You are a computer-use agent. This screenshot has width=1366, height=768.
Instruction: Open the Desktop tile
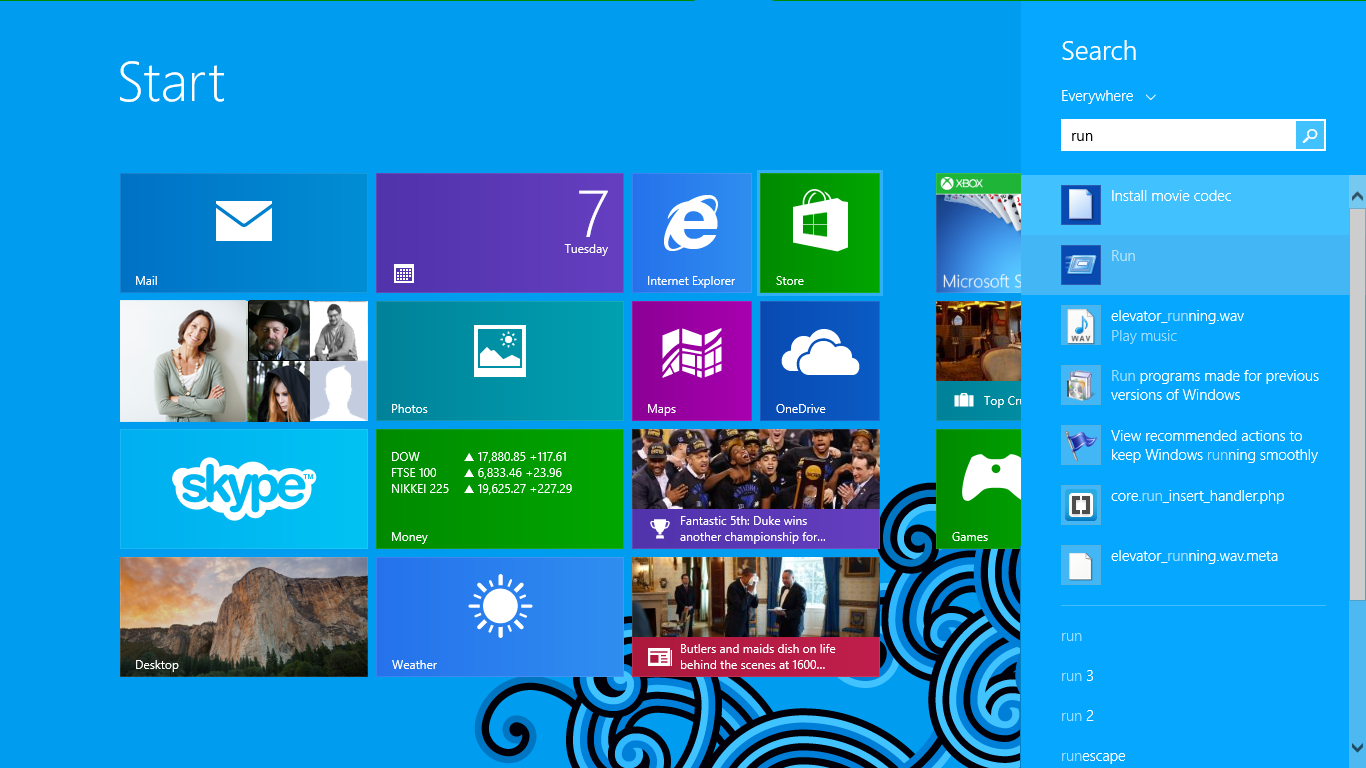[x=244, y=617]
